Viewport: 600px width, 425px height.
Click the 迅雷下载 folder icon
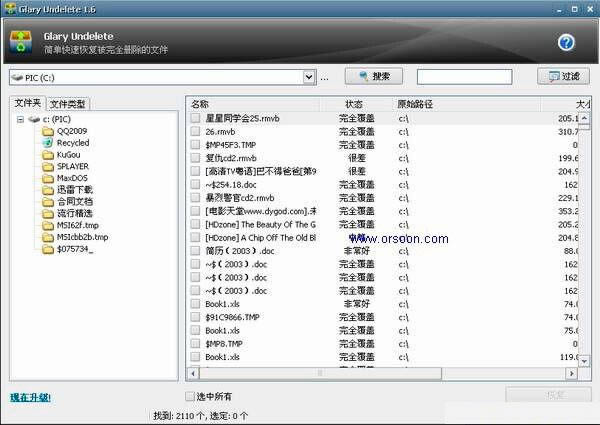48,190
